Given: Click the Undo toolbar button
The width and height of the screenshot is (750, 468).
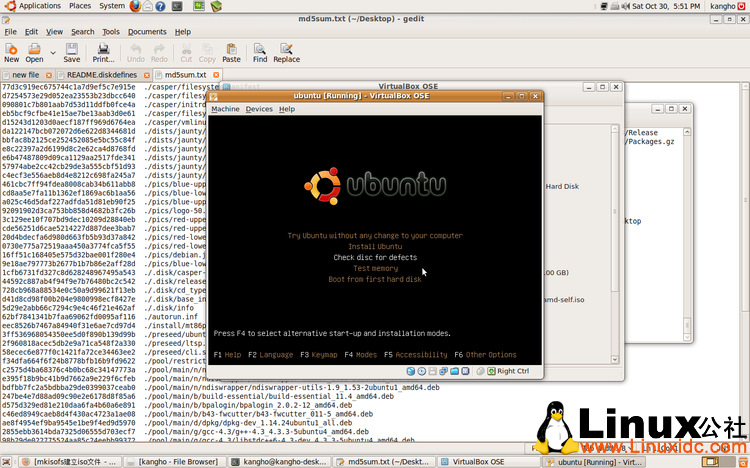Looking at the screenshot, I should (136, 53).
